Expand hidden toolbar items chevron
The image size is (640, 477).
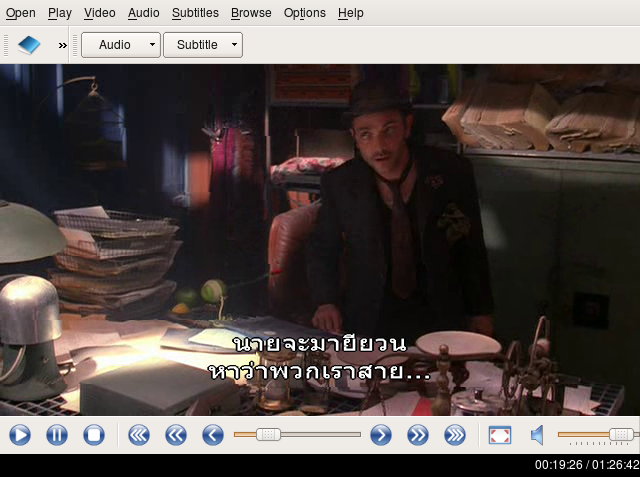62,45
